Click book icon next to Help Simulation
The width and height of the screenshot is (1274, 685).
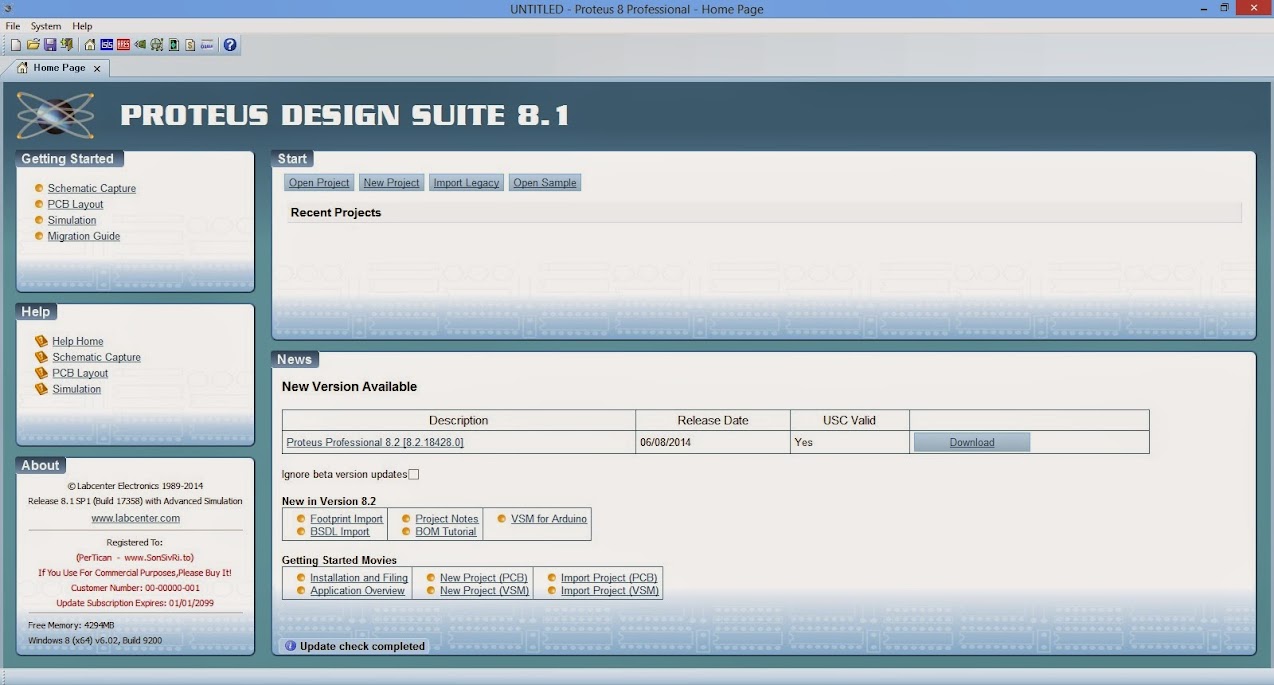click(41, 389)
